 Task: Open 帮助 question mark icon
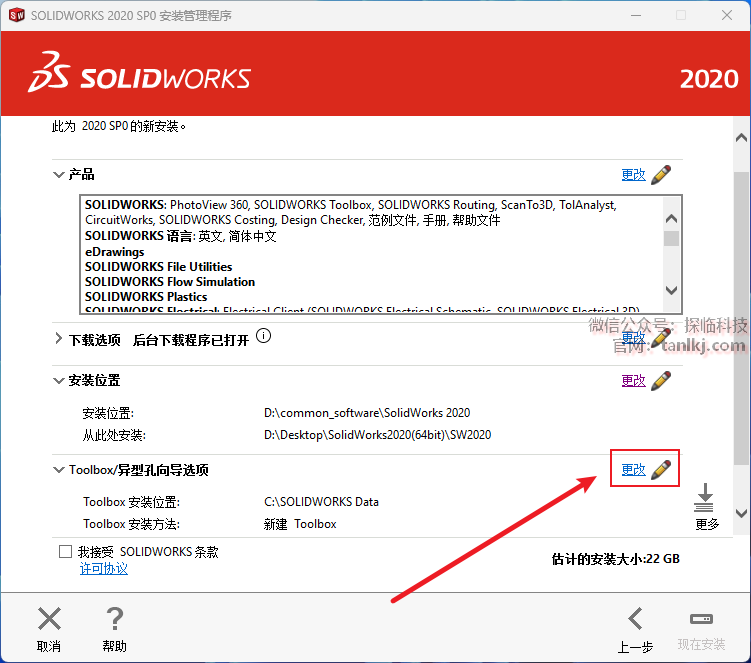click(x=114, y=618)
